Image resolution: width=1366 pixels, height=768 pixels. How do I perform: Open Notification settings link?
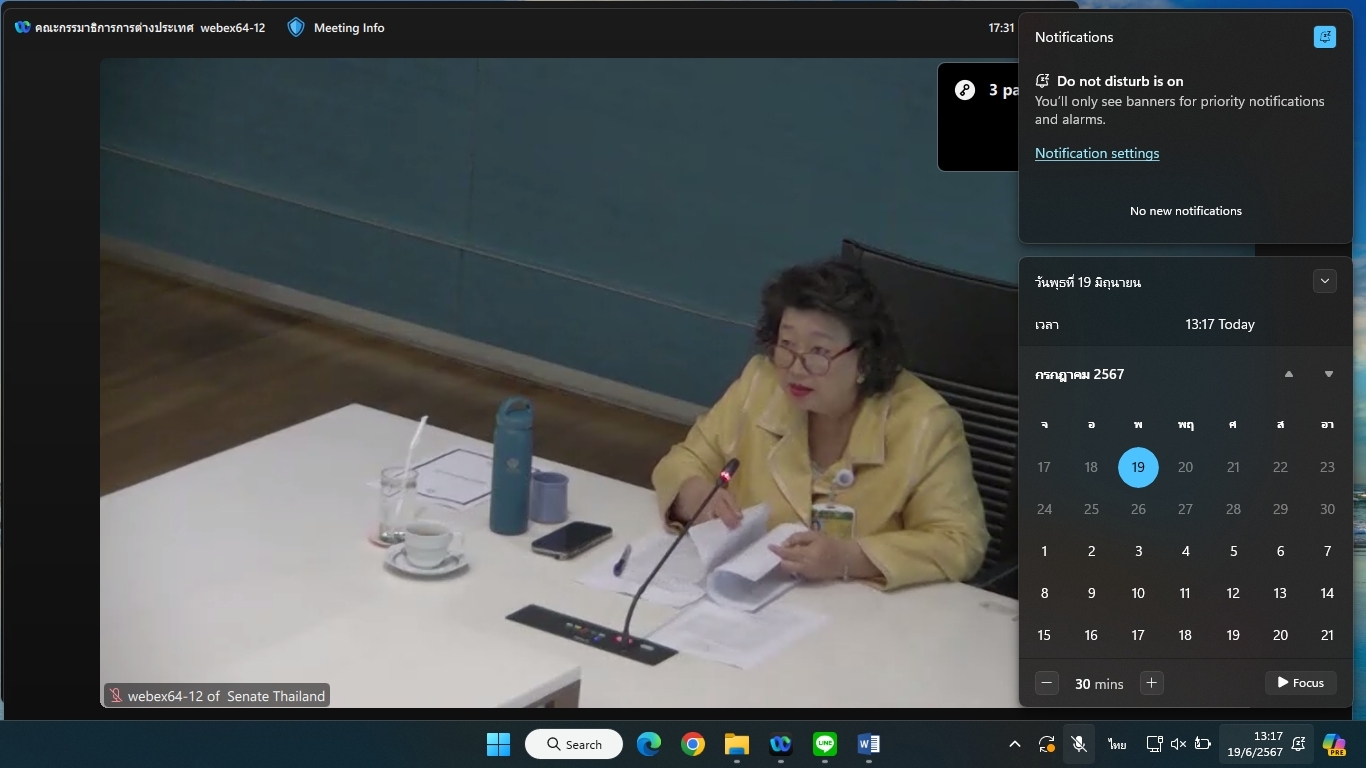click(1097, 153)
